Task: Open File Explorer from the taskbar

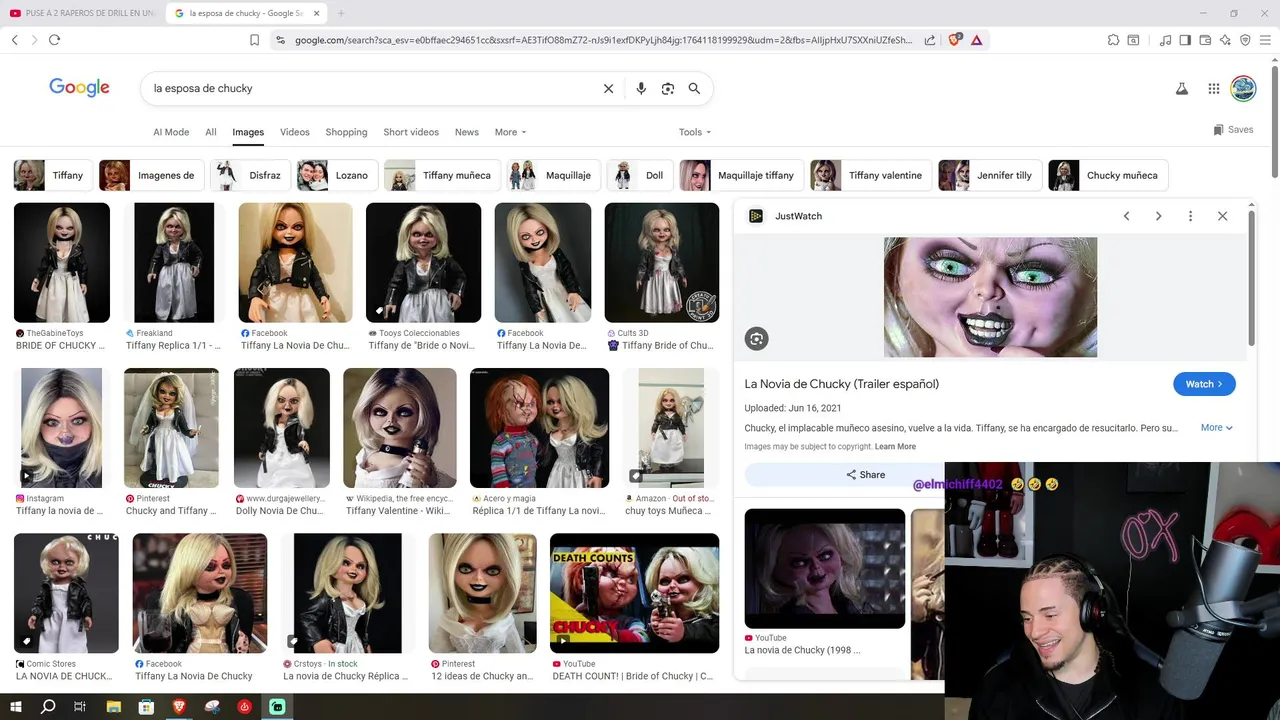Action: point(113,707)
